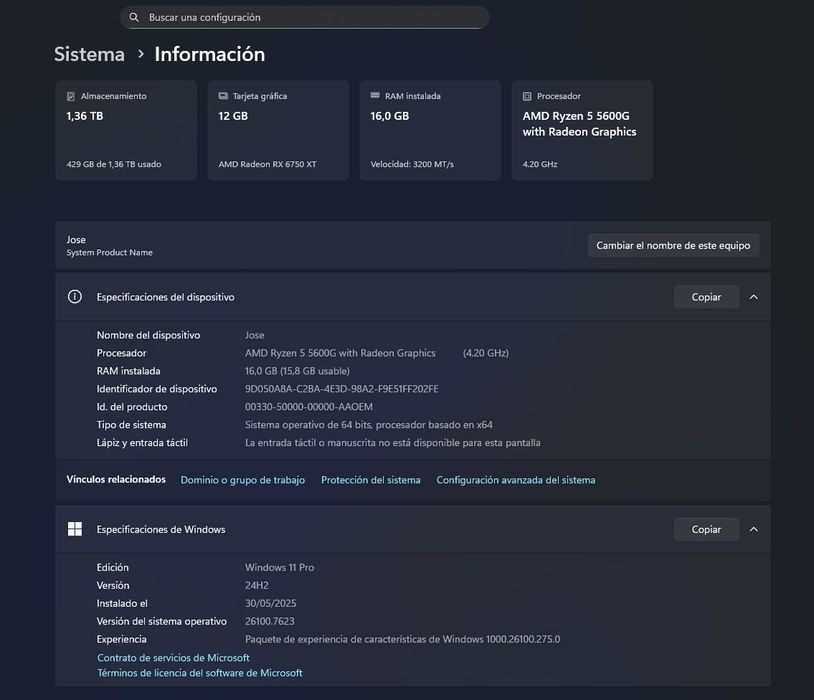The height and width of the screenshot is (700, 814).
Task: Open Configuración avanzada del sistema
Action: [515, 480]
